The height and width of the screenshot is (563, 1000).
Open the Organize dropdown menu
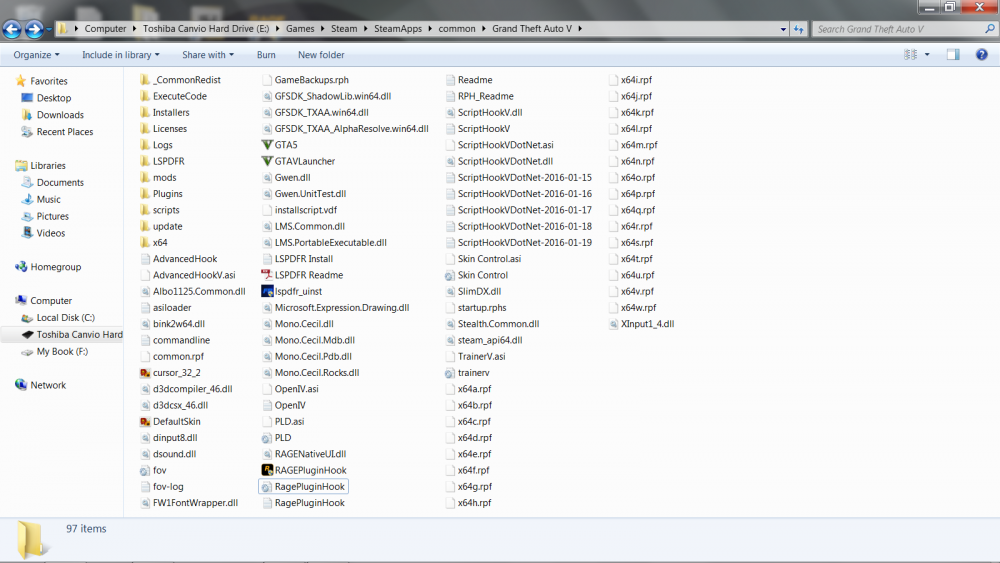pos(36,55)
